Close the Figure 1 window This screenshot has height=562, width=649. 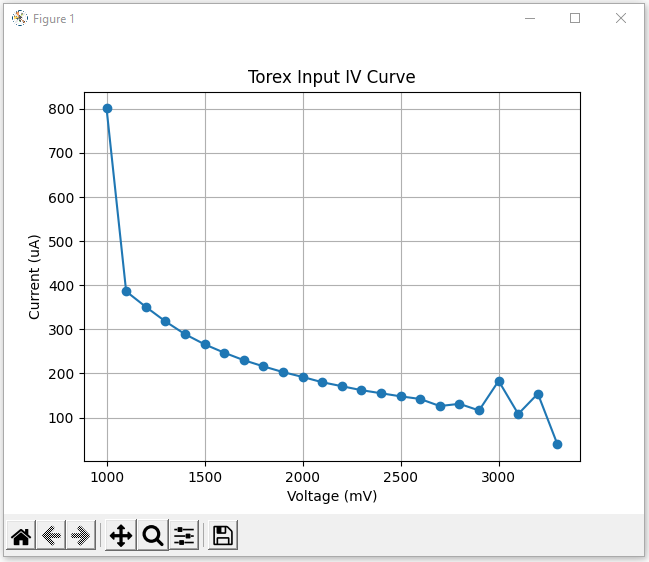pyautogui.click(x=620, y=19)
